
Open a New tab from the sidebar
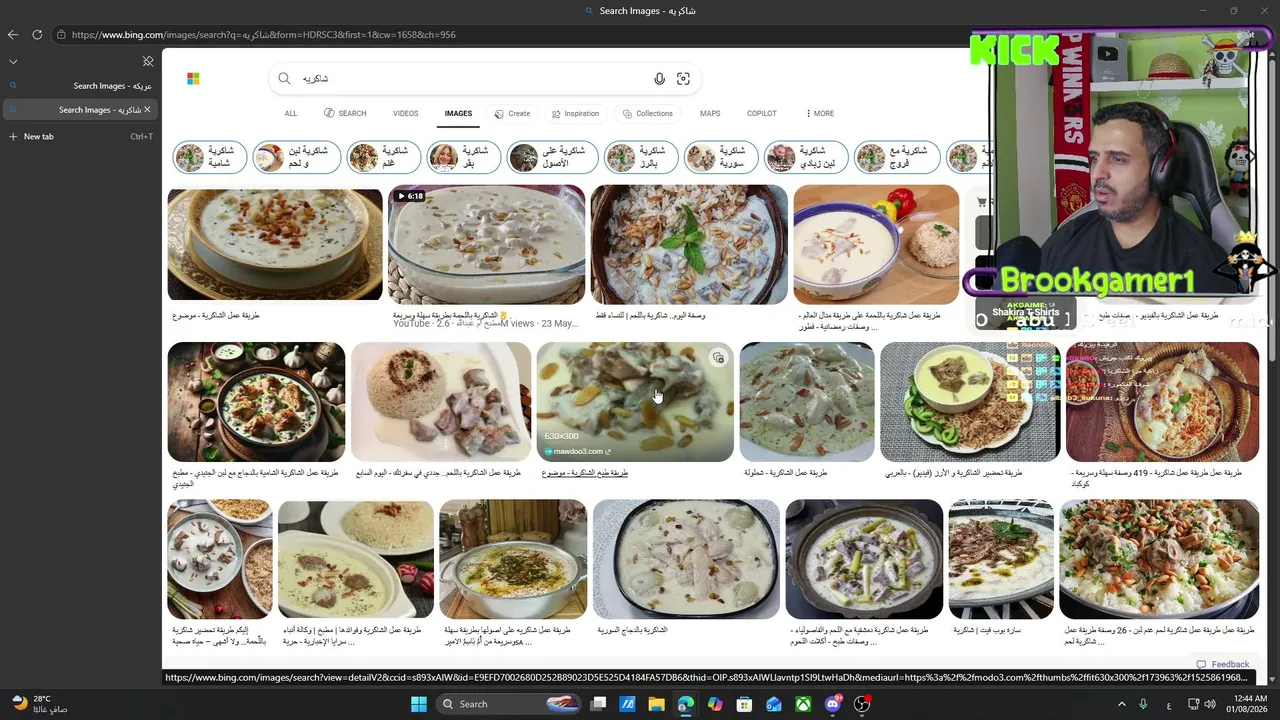pos(80,136)
